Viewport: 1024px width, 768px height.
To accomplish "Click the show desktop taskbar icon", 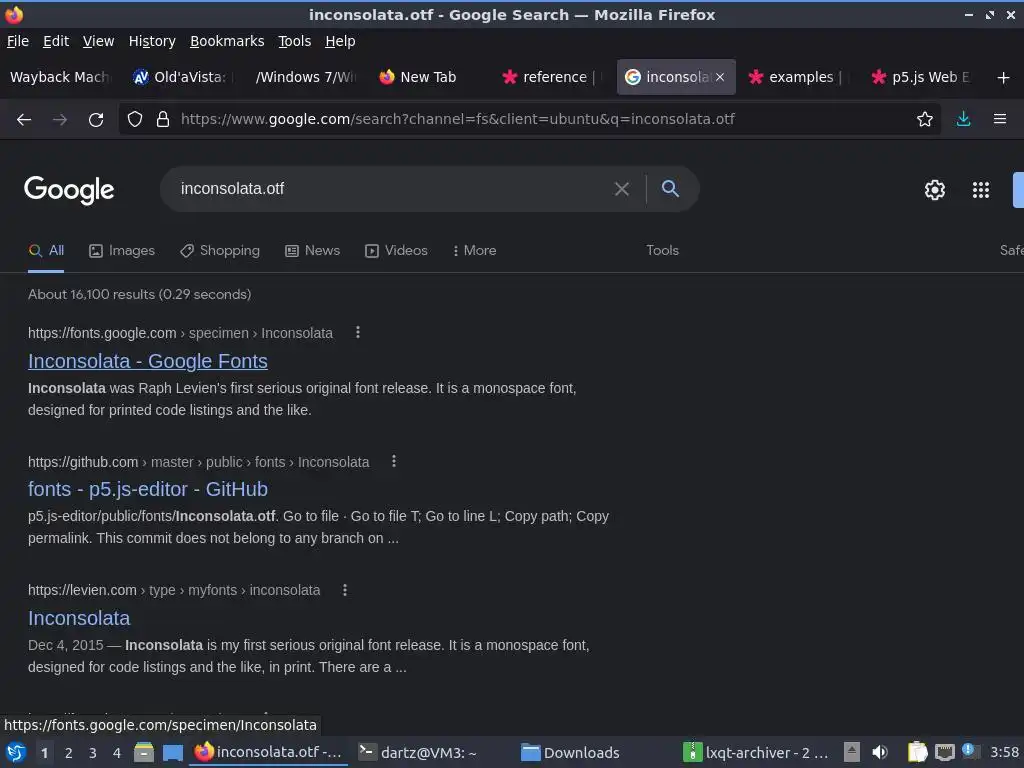I will 172,752.
